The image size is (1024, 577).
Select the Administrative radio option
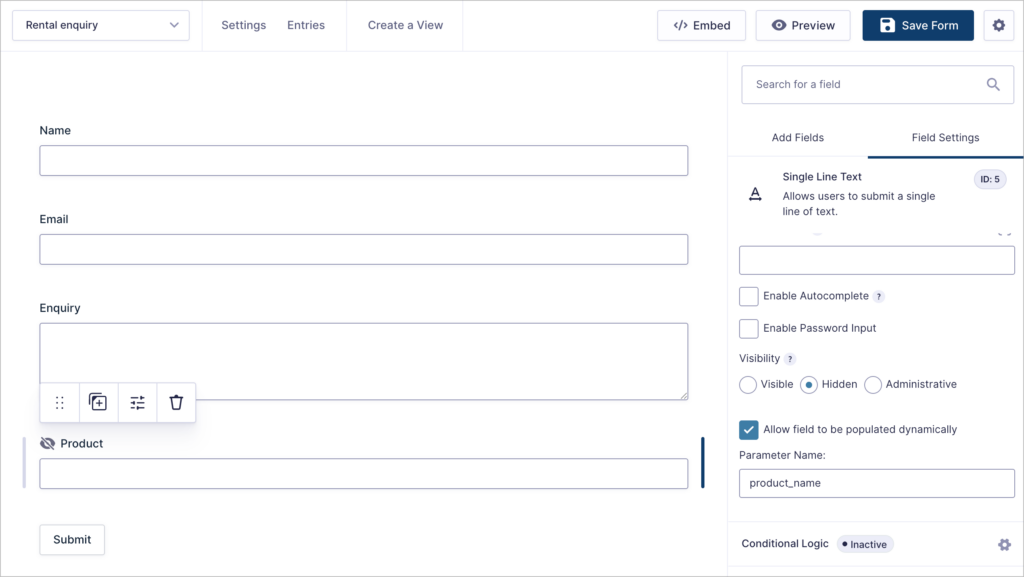(872, 385)
